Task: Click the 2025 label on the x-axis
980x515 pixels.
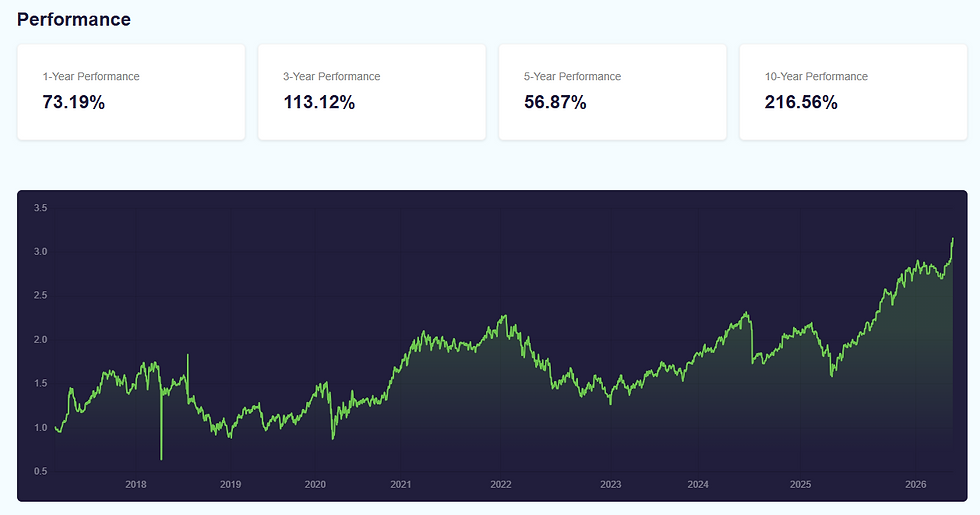Action: click(801, 484)
